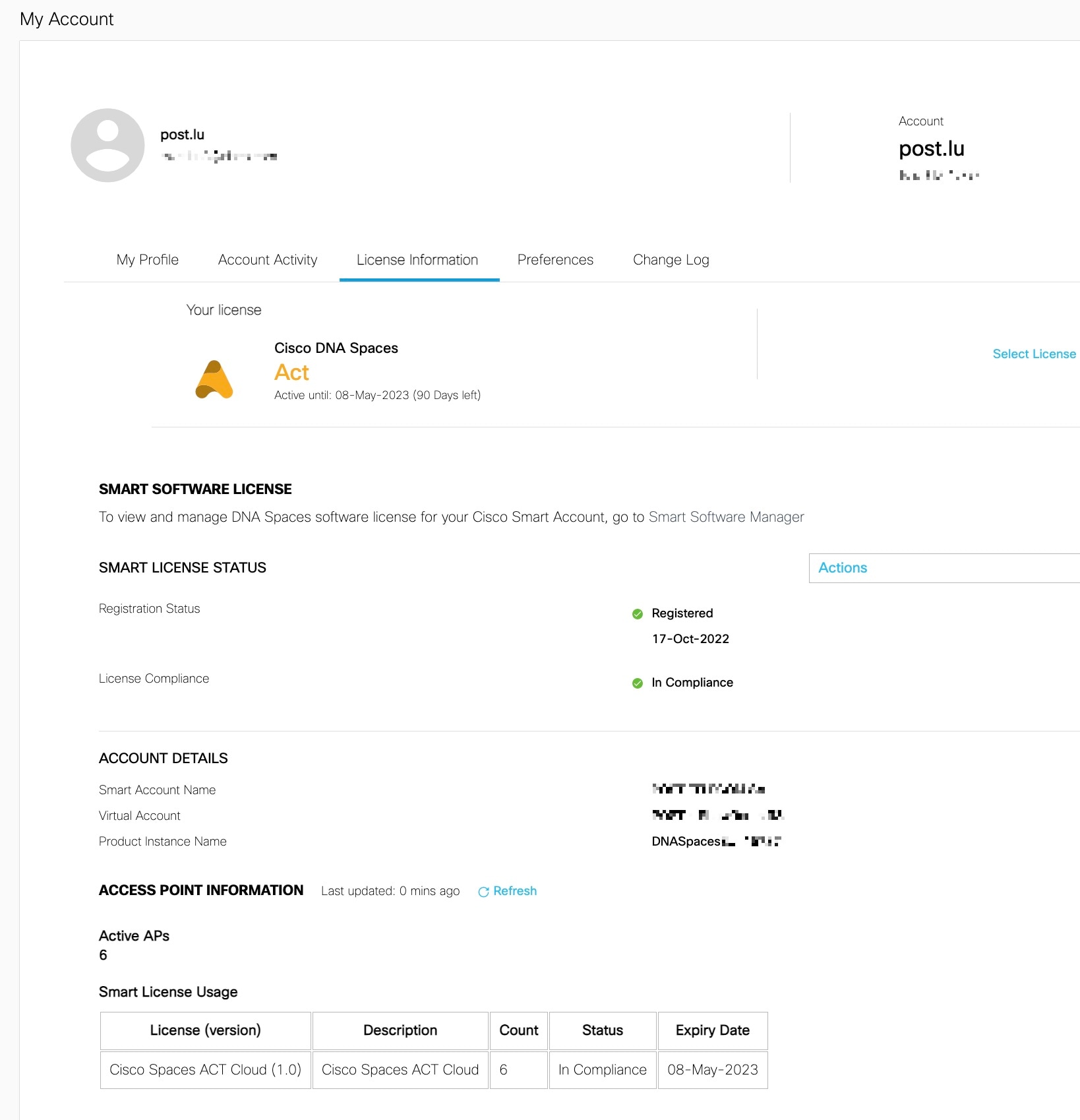Click the Product Instance Name label
This screenshot has height=1120, width=1080.
point(162,842)
